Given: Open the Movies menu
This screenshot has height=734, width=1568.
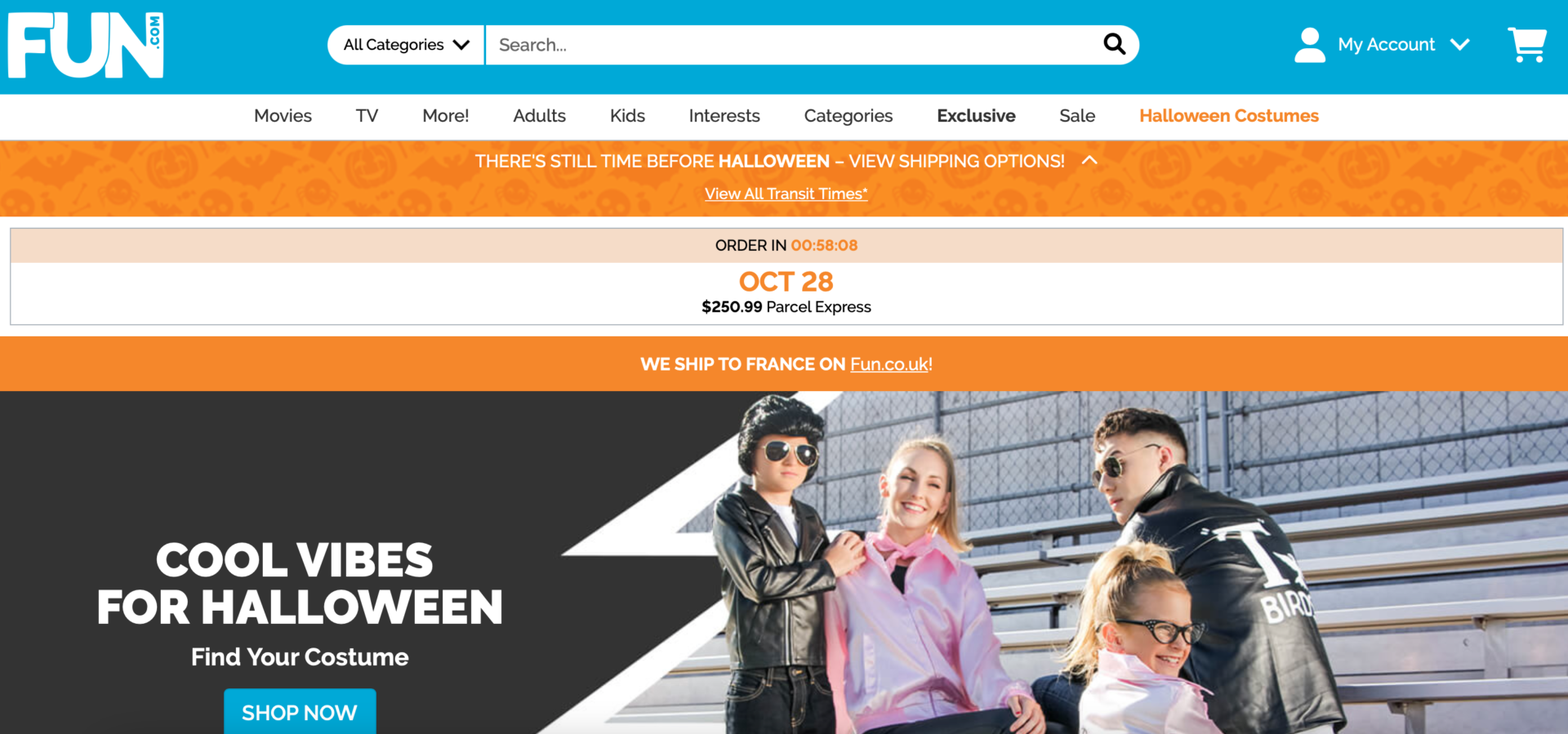Looking at the screenshot, I should point(283,116).
